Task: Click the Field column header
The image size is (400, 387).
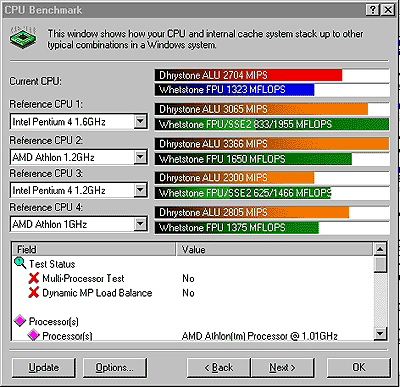Action: [x=94, y=249]
